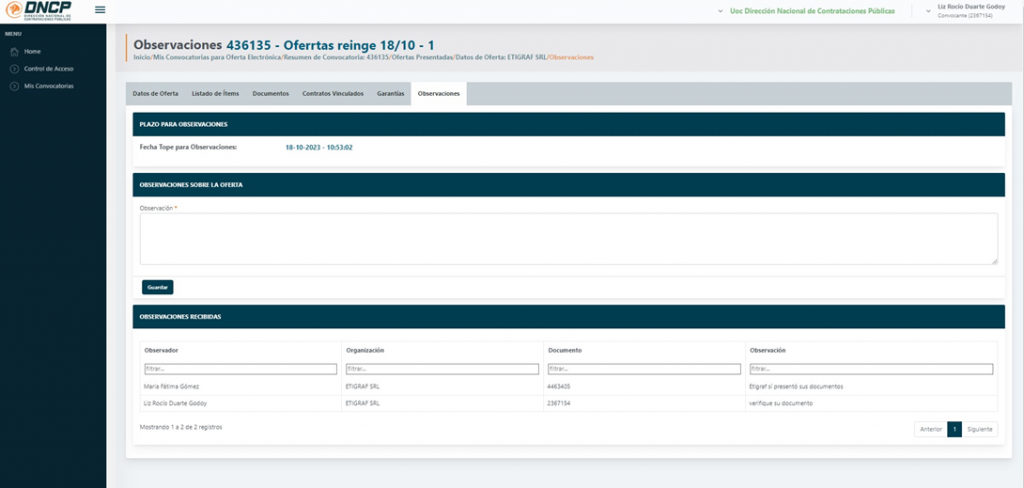Click the Anterior pagination button
Viewport: 1024px width, 488px height.
coord(931,429)
